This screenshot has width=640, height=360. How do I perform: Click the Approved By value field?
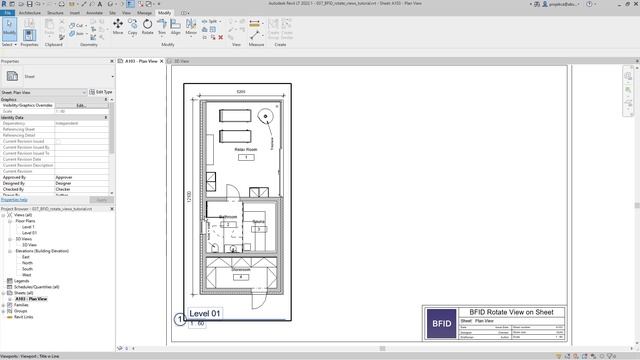(x=82, y=178)
